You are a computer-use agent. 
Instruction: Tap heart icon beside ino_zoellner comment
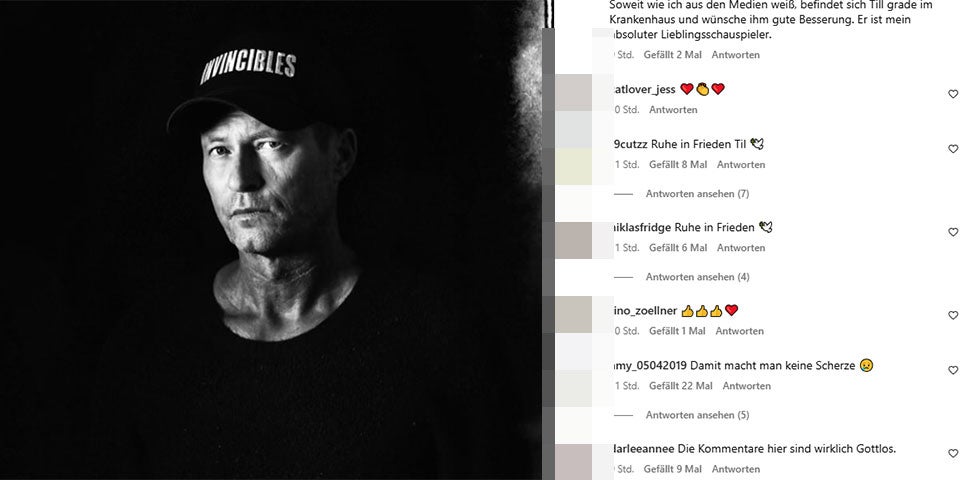(x=953, y=315)
